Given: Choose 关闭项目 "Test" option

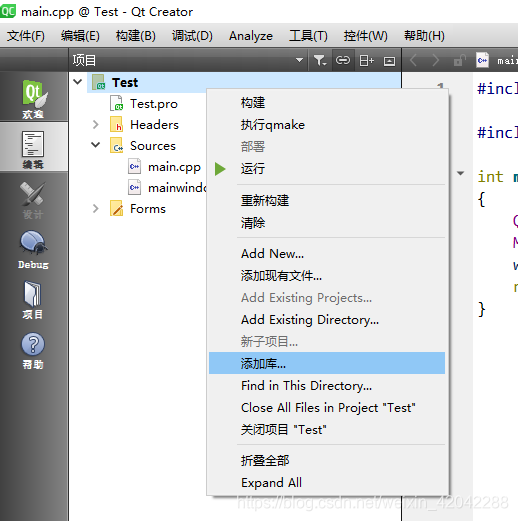Looking at the screenshot, I should (327, 430).
